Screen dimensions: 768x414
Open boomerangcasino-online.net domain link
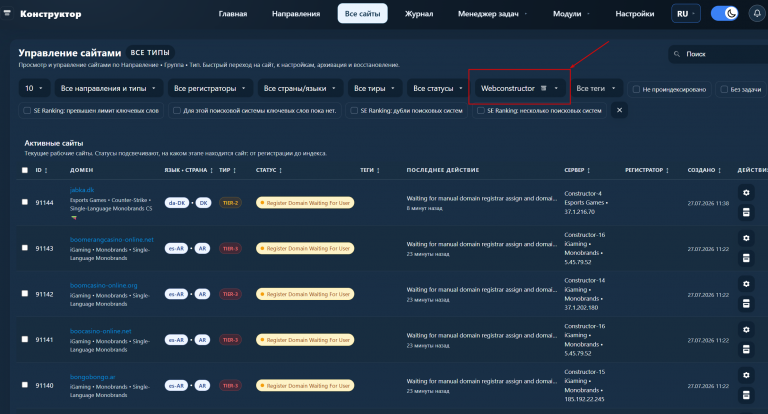point(112,240)
